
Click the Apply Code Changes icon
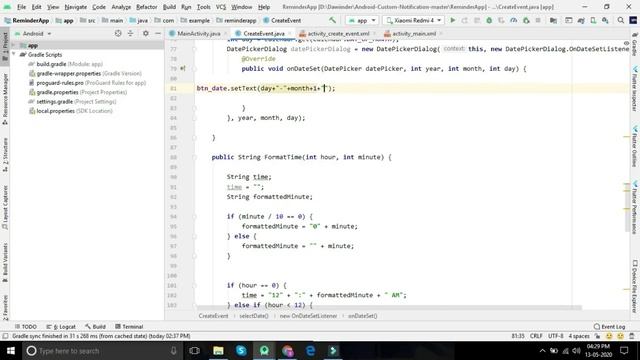(477, 20)
